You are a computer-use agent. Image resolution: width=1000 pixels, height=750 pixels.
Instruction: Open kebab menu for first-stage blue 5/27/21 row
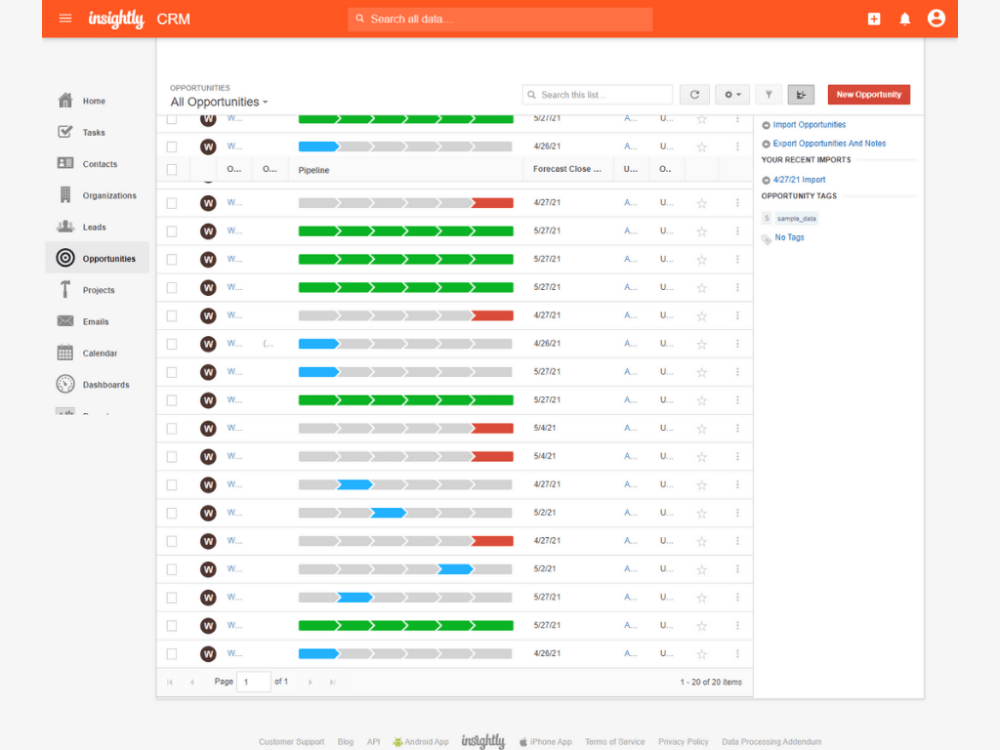737,372
